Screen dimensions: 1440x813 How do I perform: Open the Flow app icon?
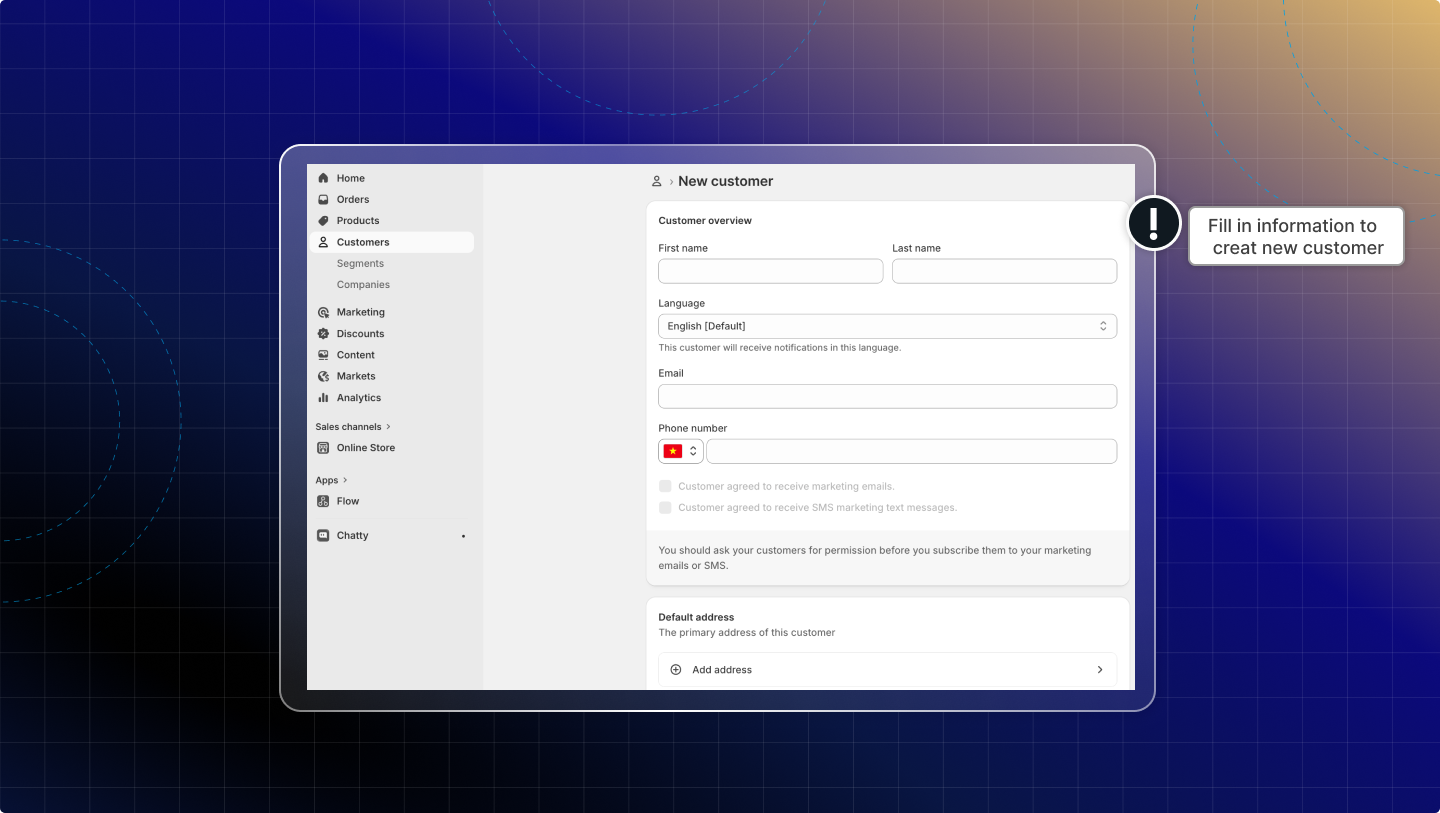click(x=323, y=501)
